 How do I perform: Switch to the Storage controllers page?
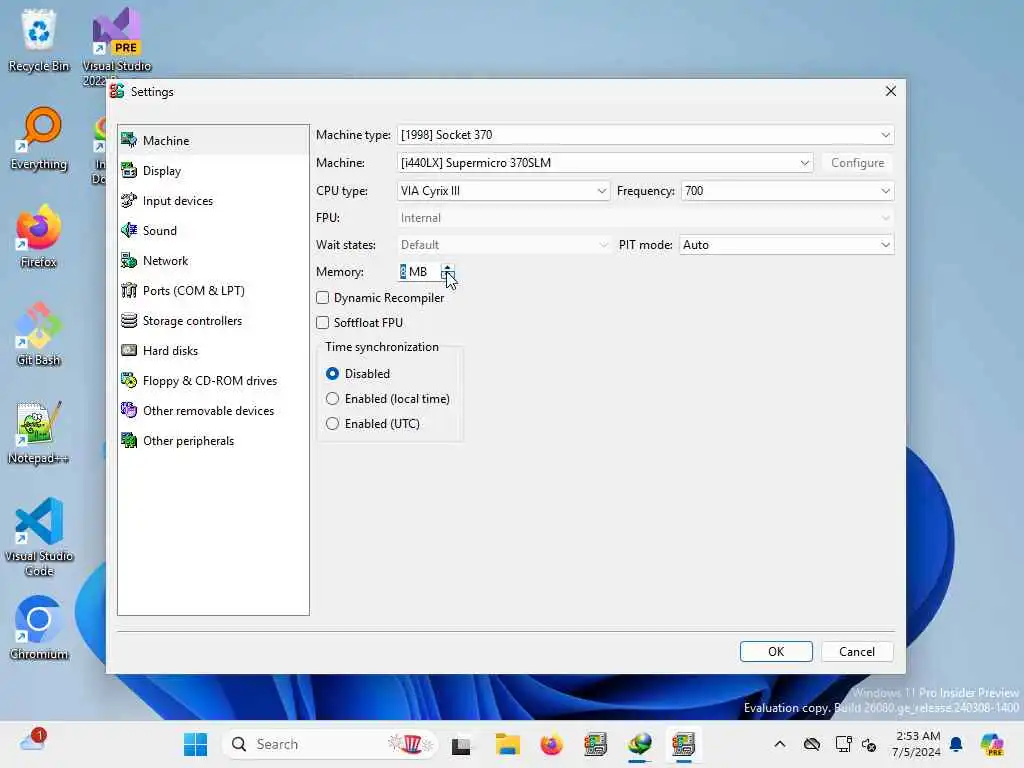pyautogui.click(x=213, y=321)
